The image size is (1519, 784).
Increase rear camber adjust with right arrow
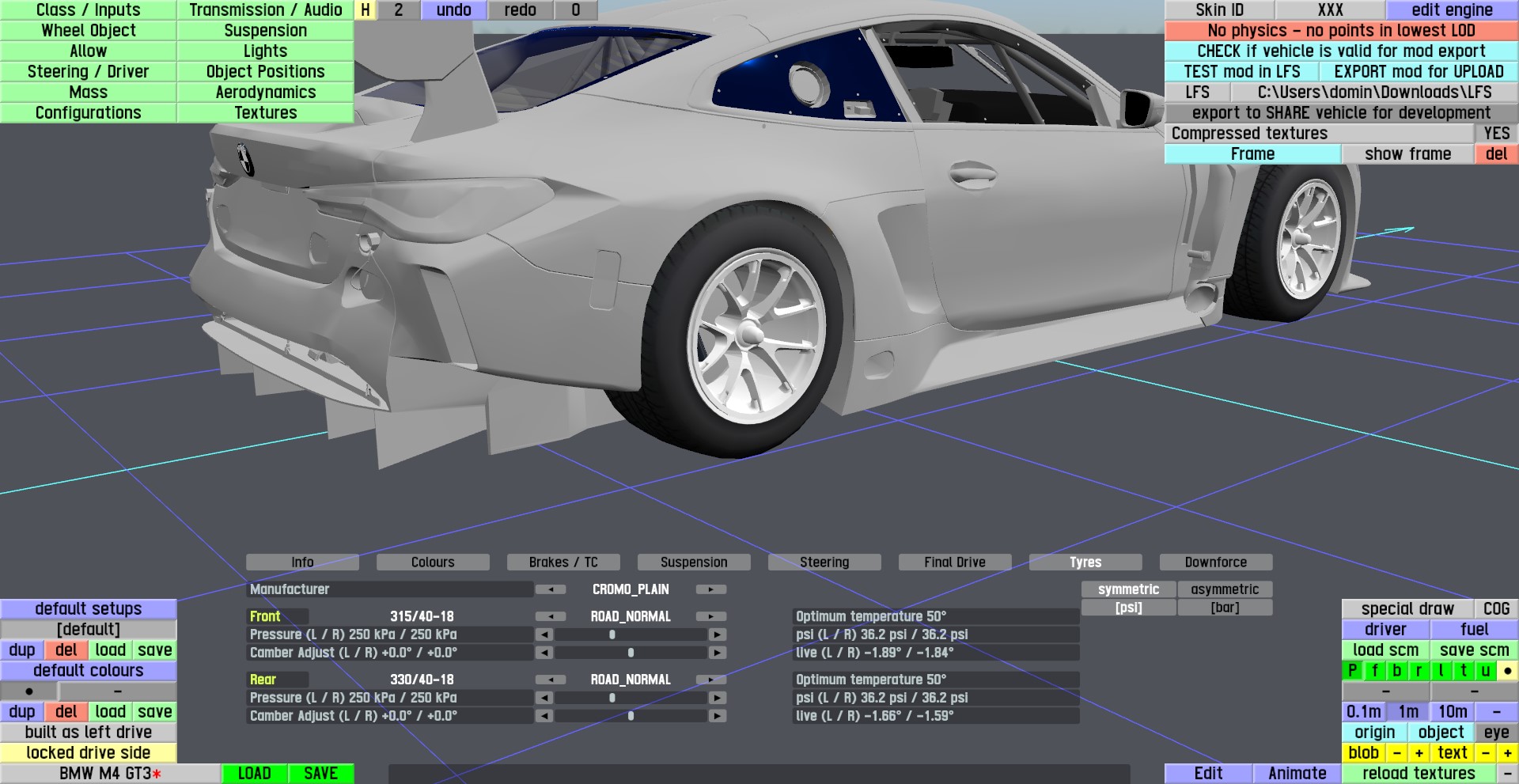718,716
